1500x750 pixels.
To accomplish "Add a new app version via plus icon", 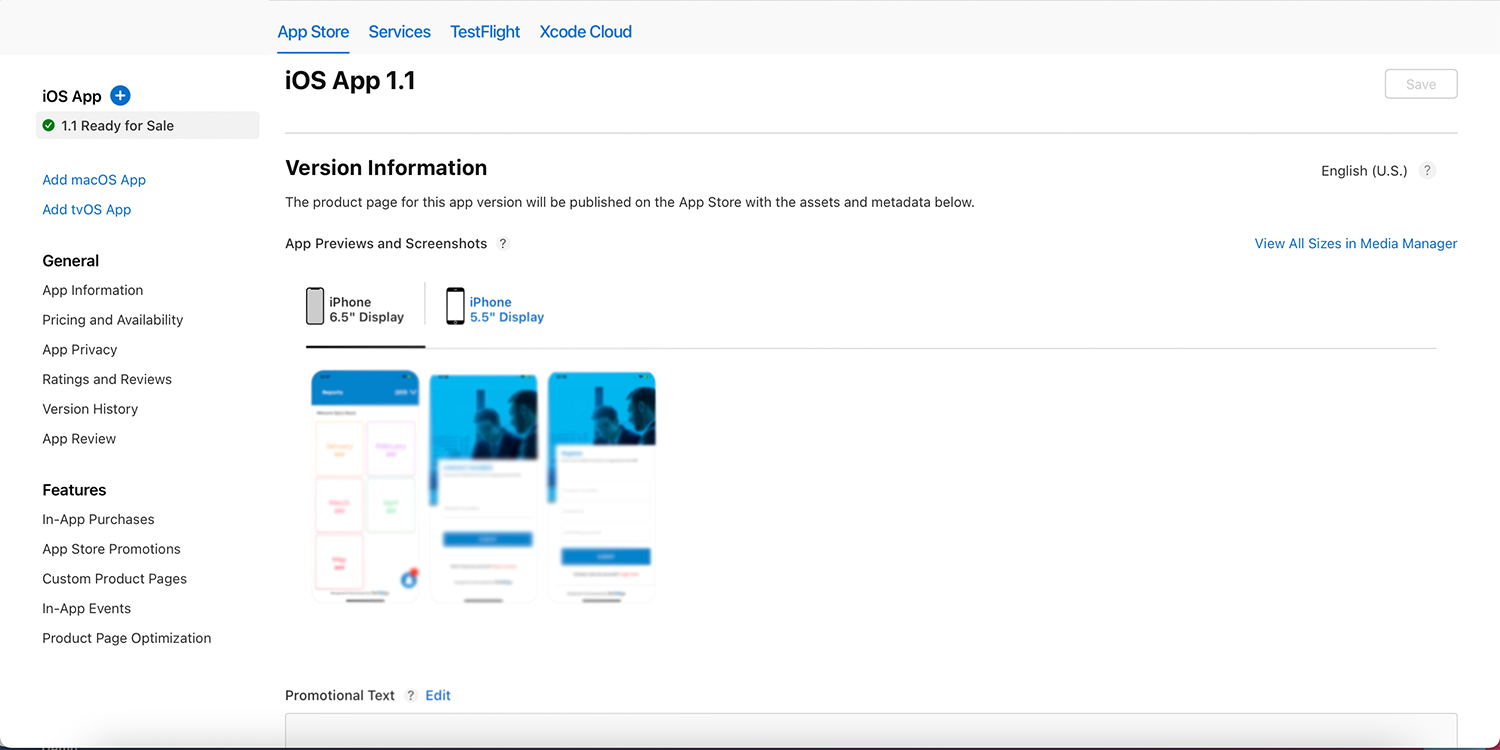I will (120, 96).
